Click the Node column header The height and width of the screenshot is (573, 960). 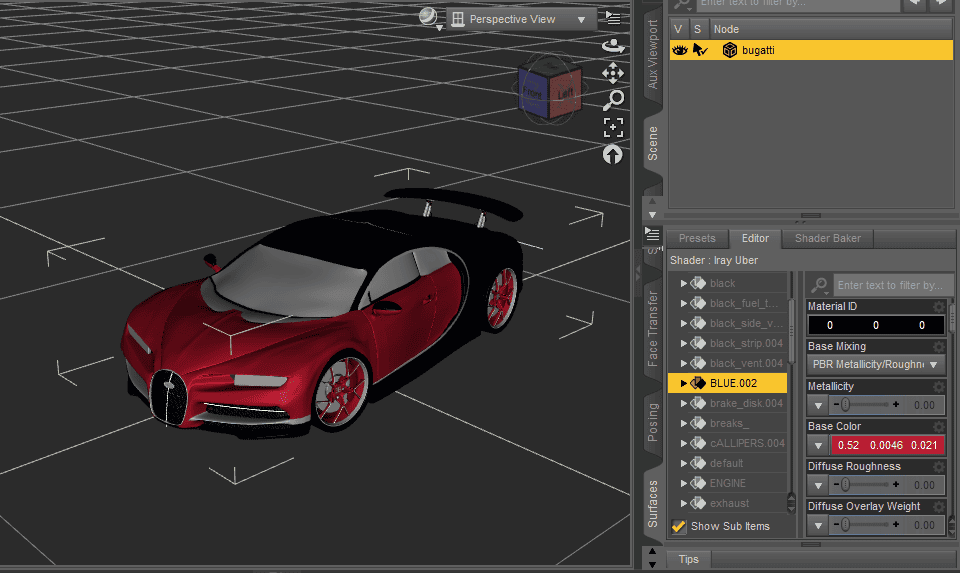pyautogui.click(x=830, y=29)
